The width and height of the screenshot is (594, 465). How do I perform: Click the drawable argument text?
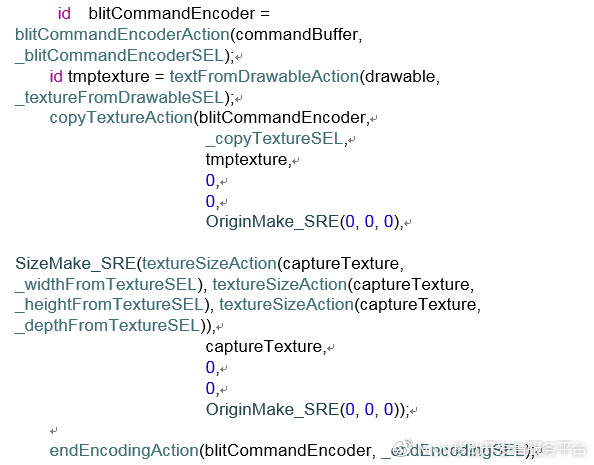click(x=400, y=77)
